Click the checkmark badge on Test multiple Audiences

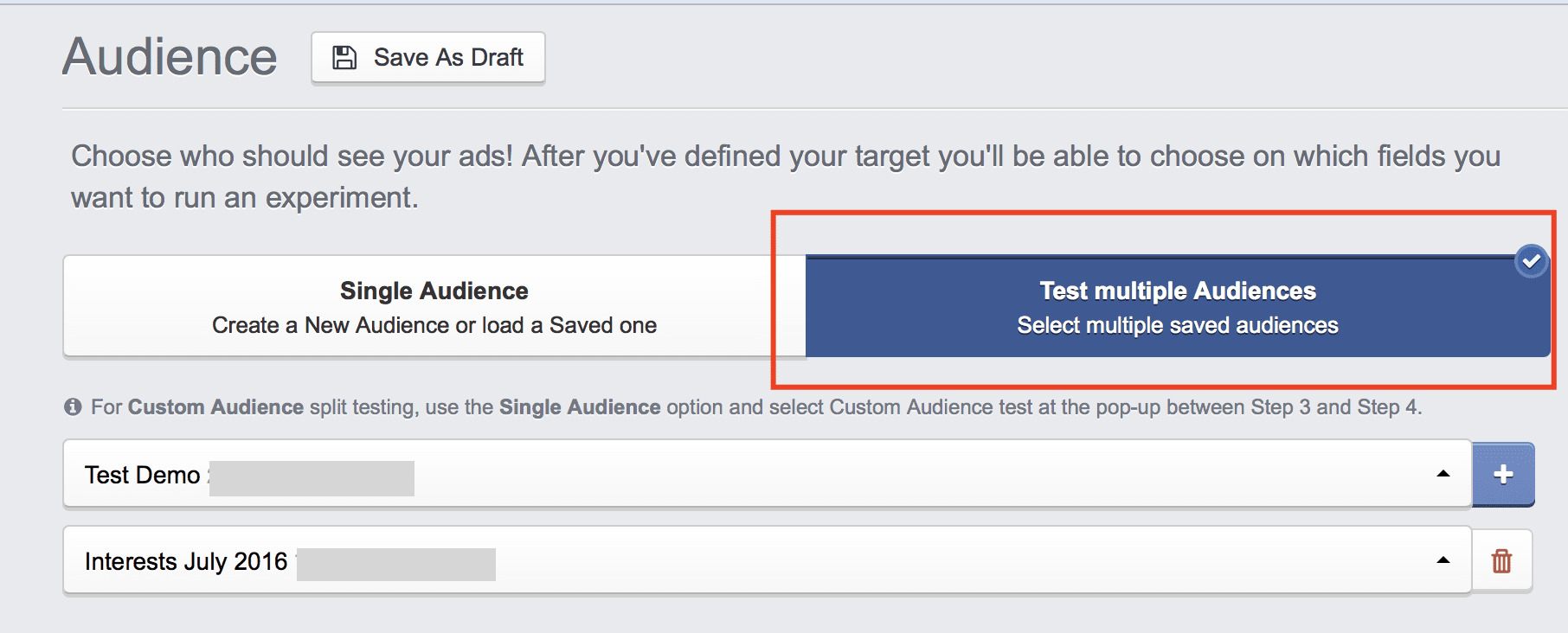tap(1530, 260)
